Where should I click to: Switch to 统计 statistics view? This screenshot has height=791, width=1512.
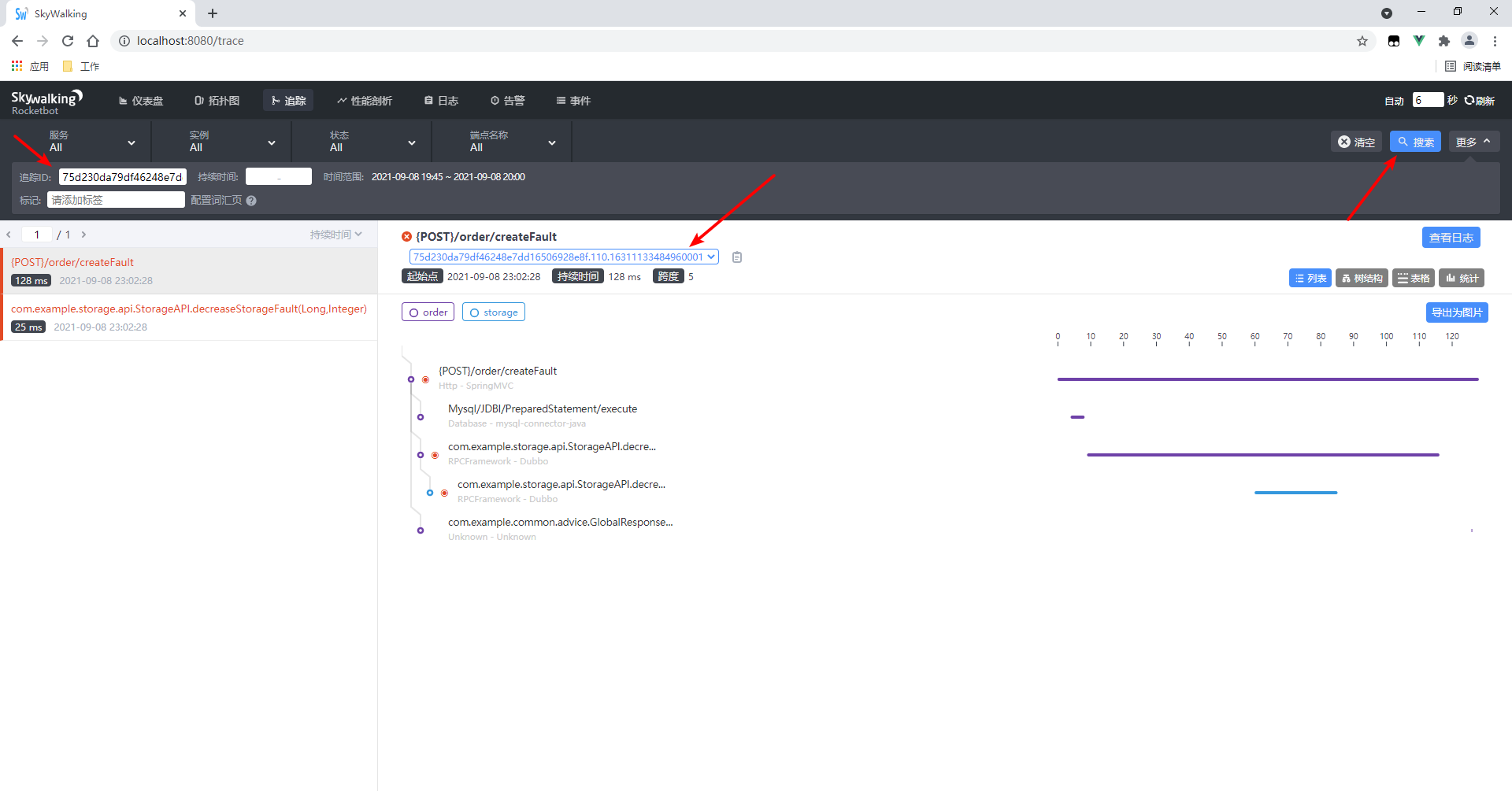coord(1462,278)
